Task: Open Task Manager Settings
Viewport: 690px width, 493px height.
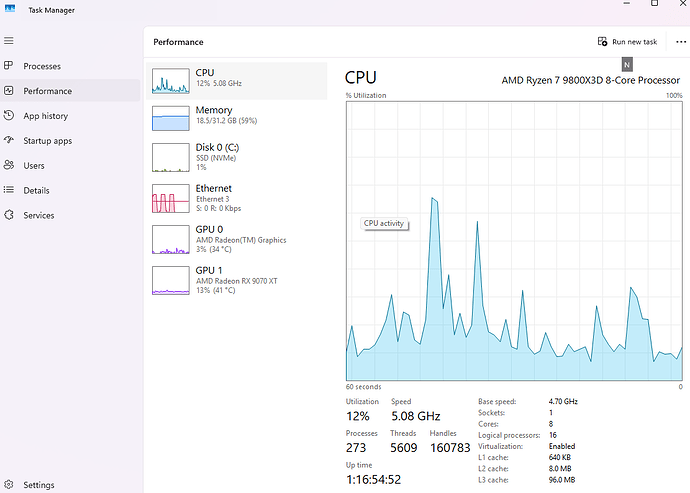Action: point(38,485)
